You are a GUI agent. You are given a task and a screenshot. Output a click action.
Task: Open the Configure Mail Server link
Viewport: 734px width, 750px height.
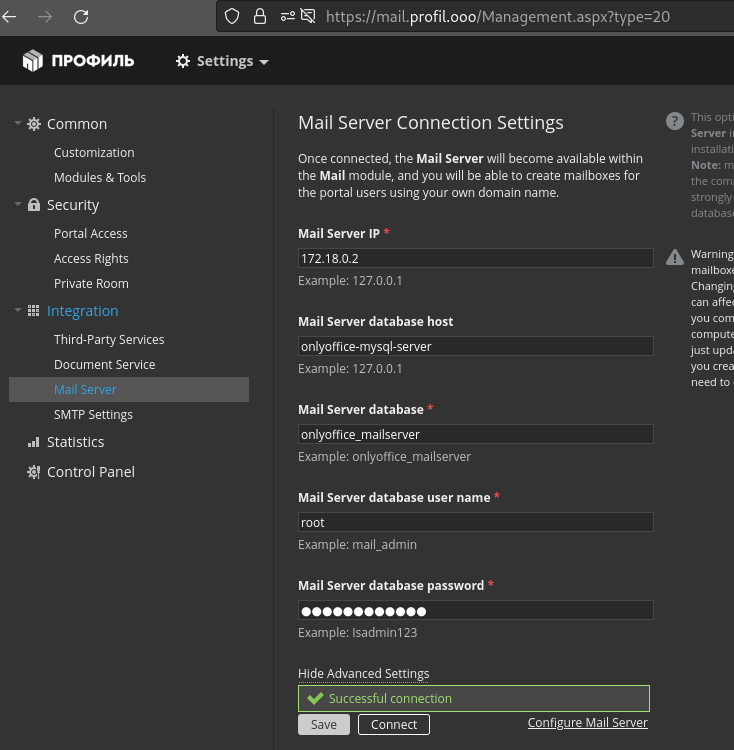587,723
